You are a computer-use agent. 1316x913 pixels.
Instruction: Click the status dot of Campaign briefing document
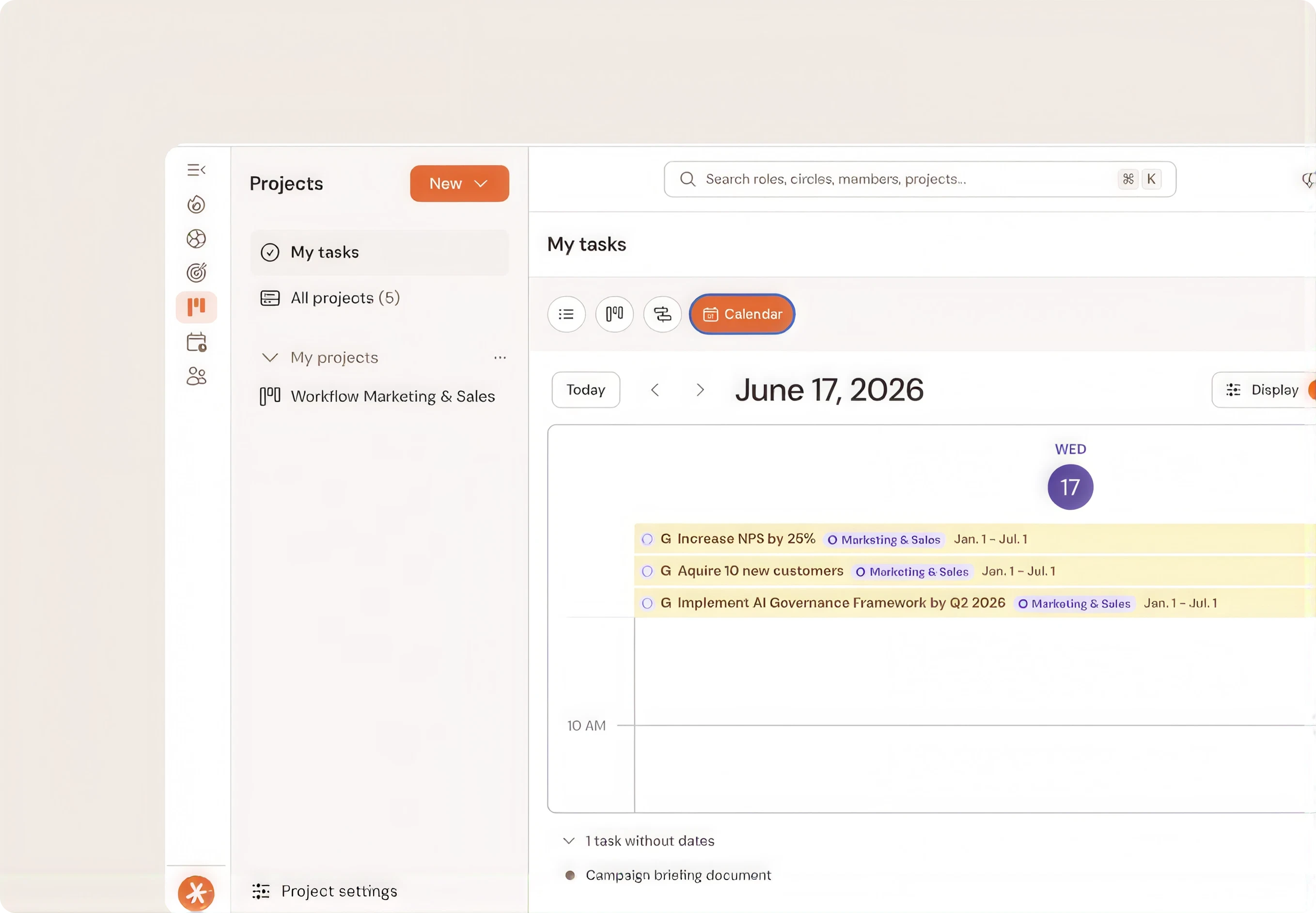tap(570, 875)
